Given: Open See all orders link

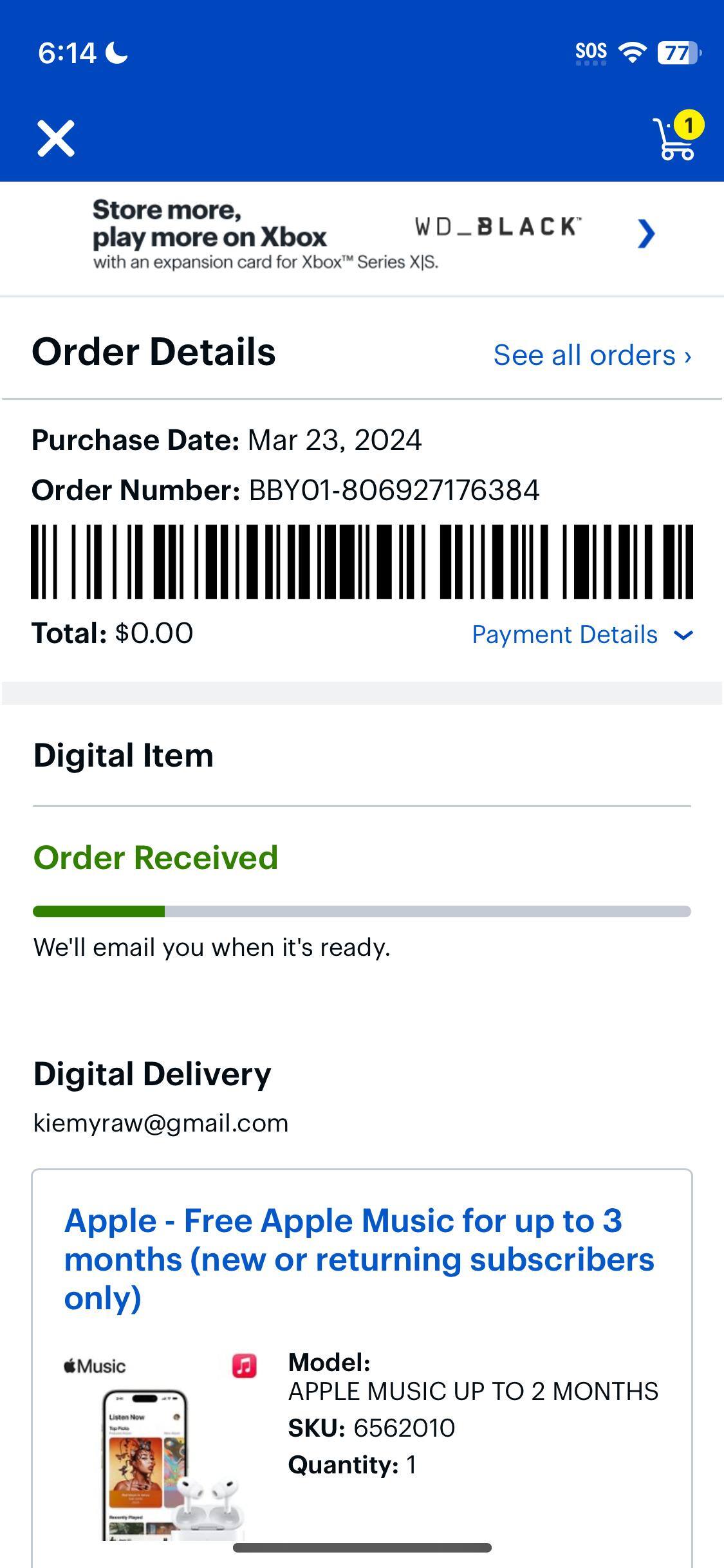Looking at the screenshot, I should [x=592, y=355].
